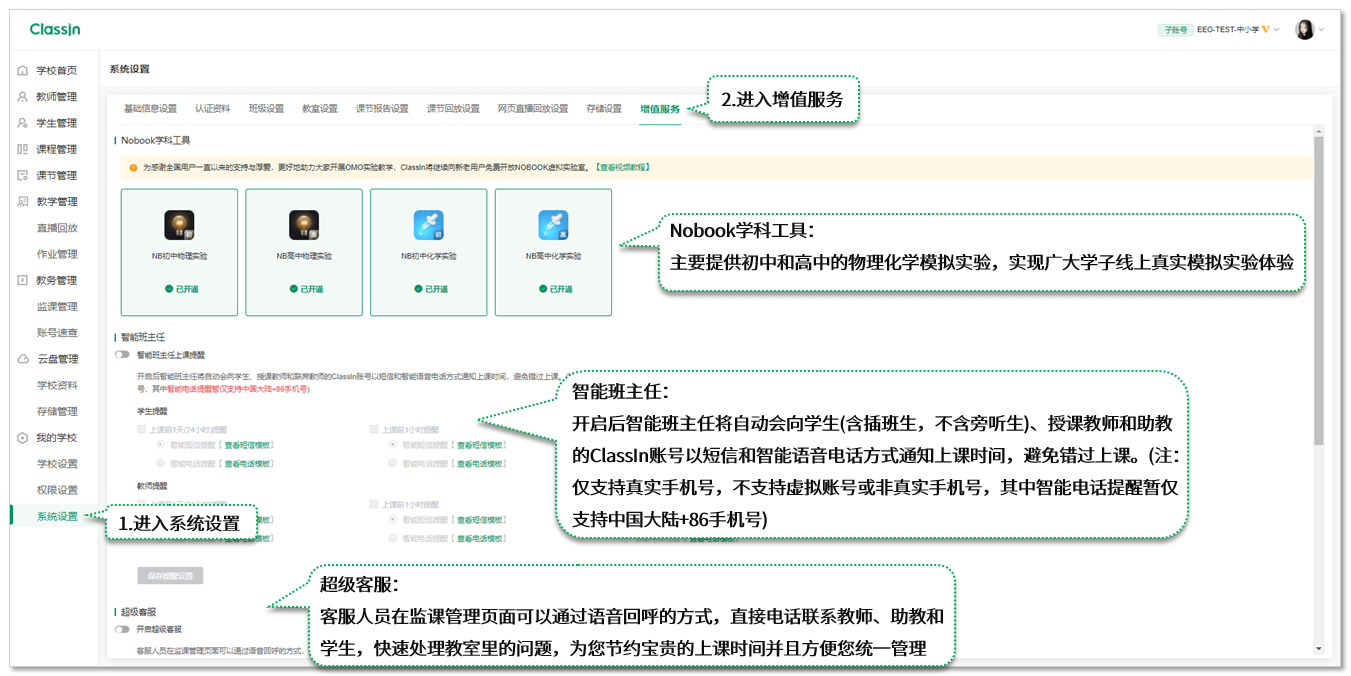The width and height of the screenshot is (1351, 676).
Task: Click the 课程管理 sidebar icon
Action: click(23, 149)
